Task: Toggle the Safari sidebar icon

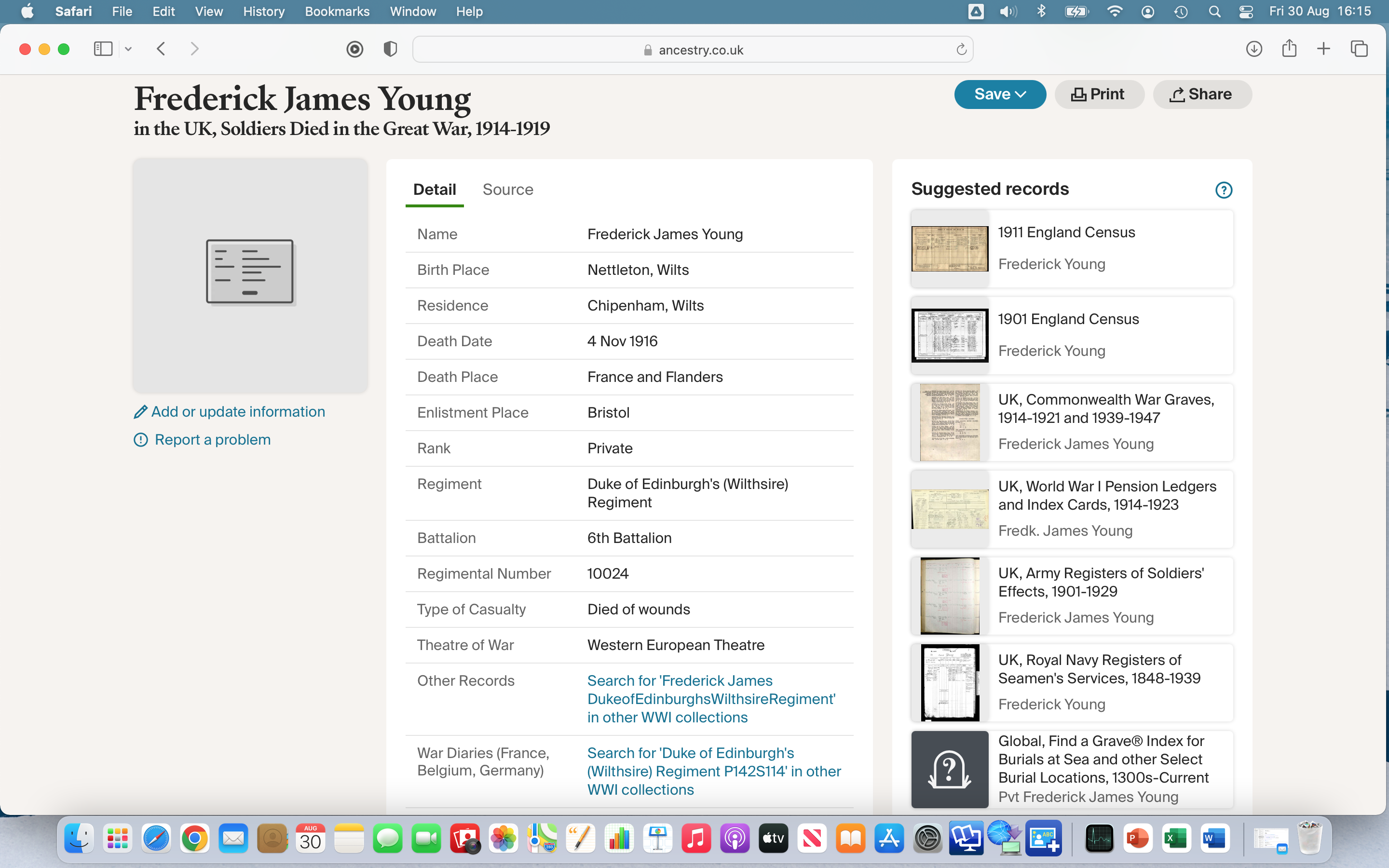Action: click(103, 49)
